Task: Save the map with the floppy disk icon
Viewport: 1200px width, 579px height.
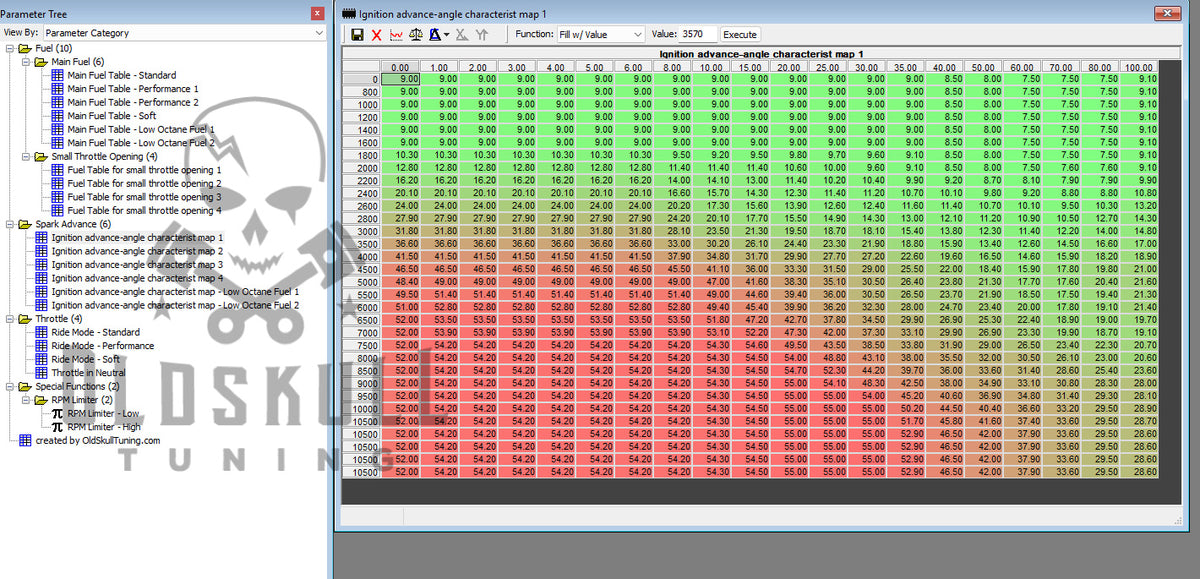Action: [x=357, y=35]
